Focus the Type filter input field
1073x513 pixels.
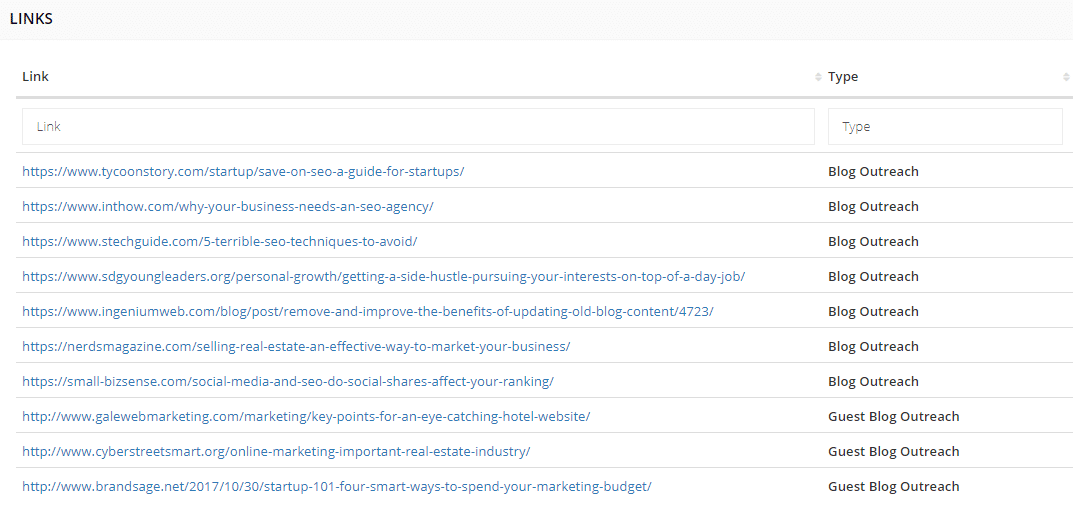tap(944, 127)
